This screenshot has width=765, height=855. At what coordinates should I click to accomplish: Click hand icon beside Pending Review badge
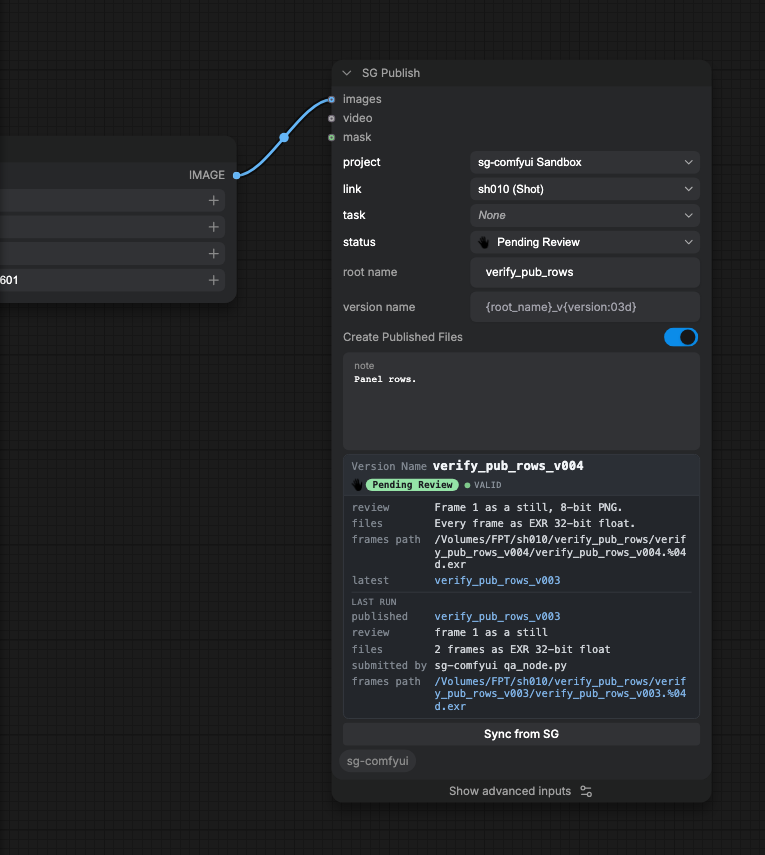357,485
